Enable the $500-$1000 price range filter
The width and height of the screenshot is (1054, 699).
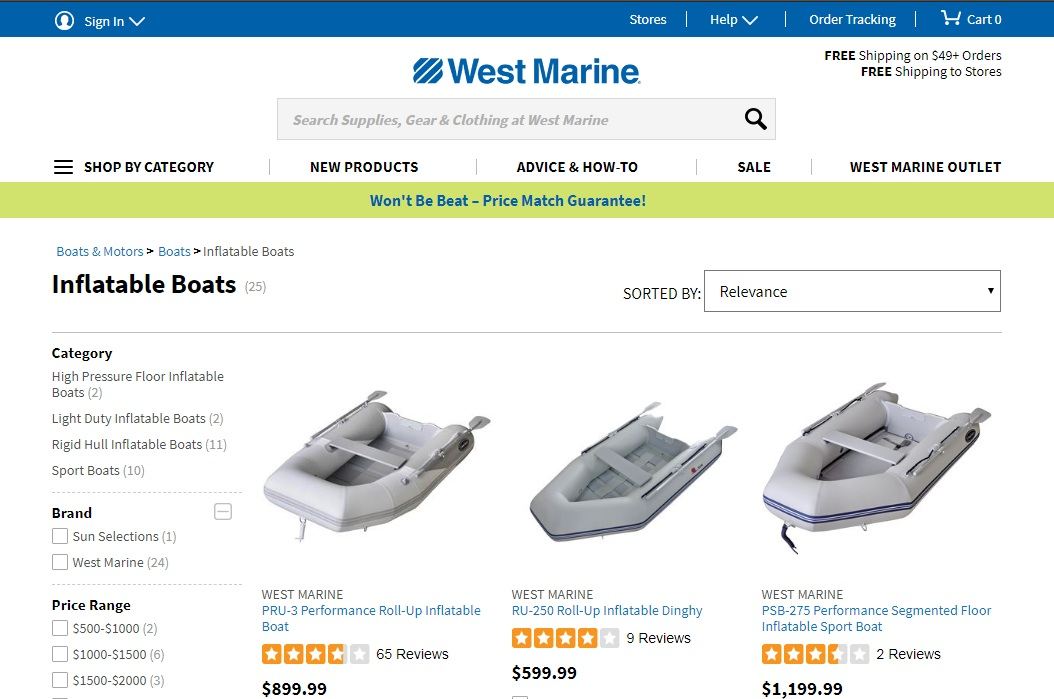point(60,628)
